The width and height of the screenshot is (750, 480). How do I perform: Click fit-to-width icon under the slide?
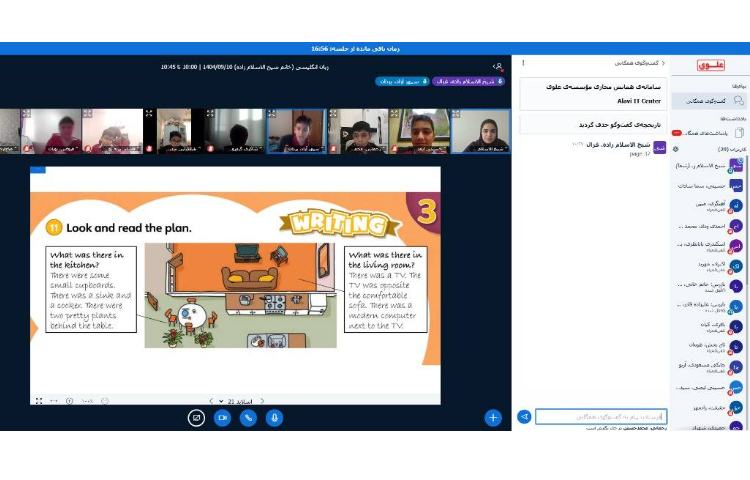coord(54,401)
